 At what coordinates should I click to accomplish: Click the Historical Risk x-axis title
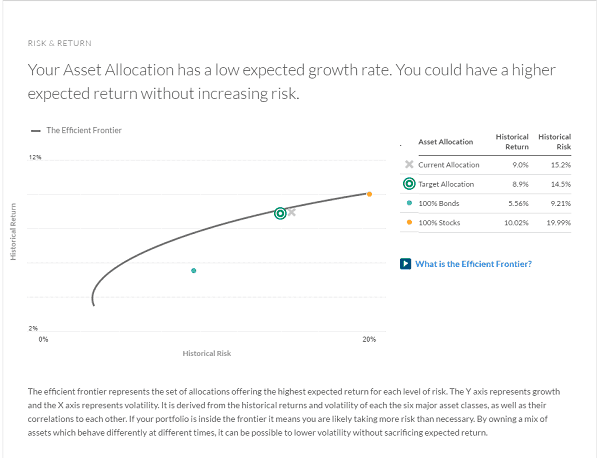click(207, 353)
